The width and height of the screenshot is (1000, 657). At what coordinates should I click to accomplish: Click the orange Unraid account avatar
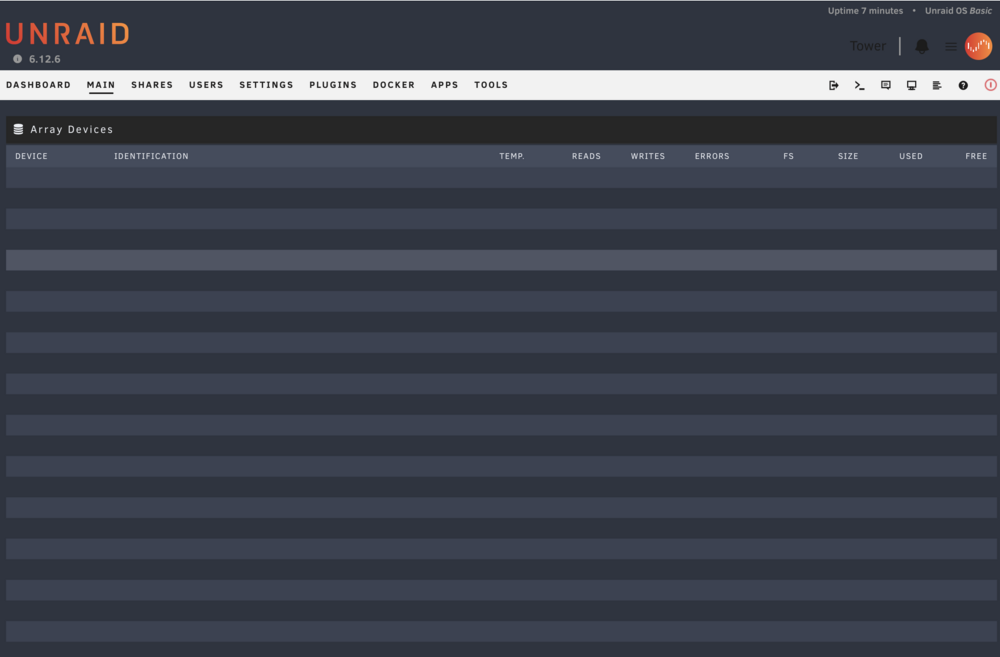pyautogui.click(x=978, y=46)
